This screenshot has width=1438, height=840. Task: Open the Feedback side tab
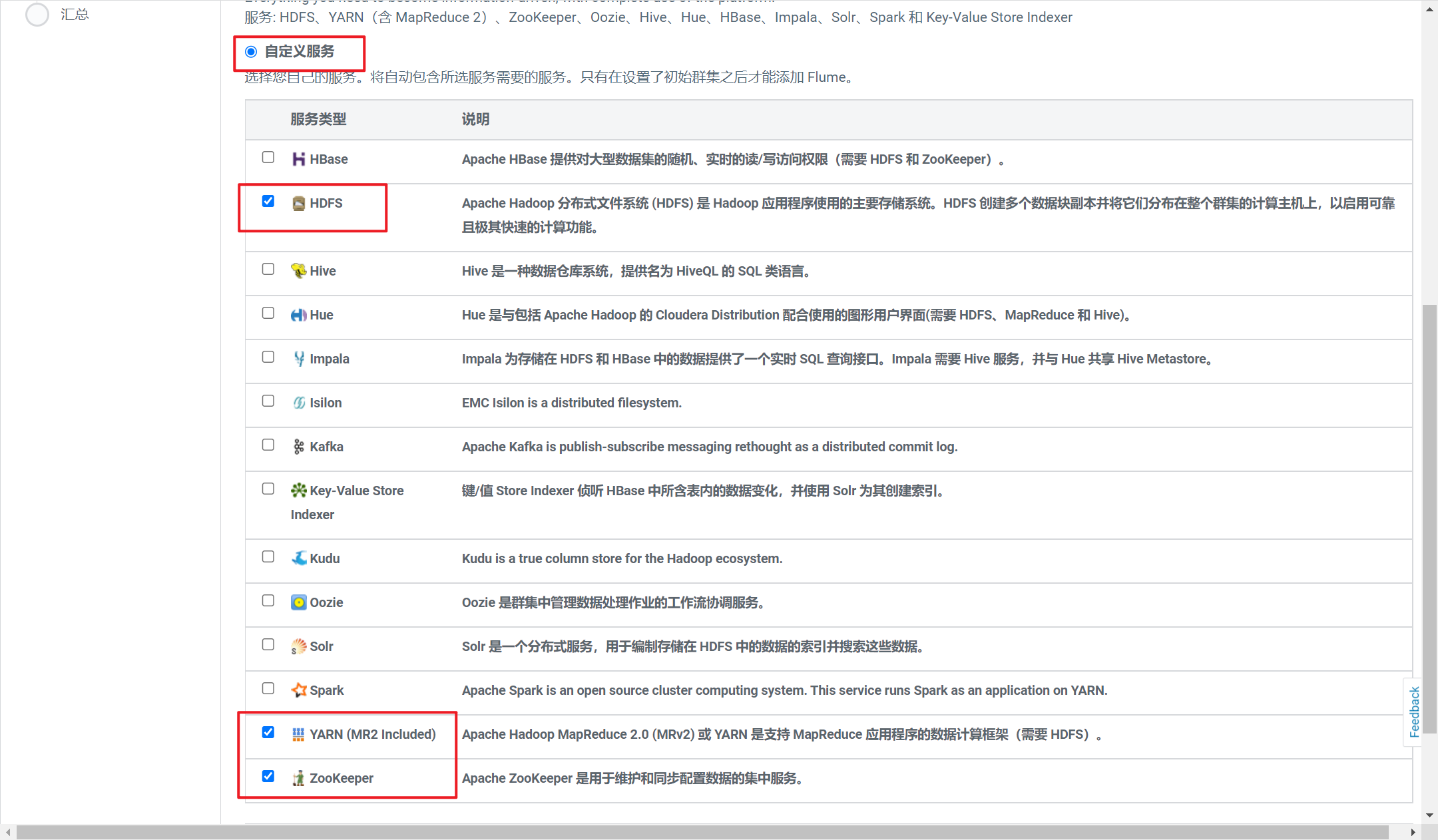(1414, 712)
